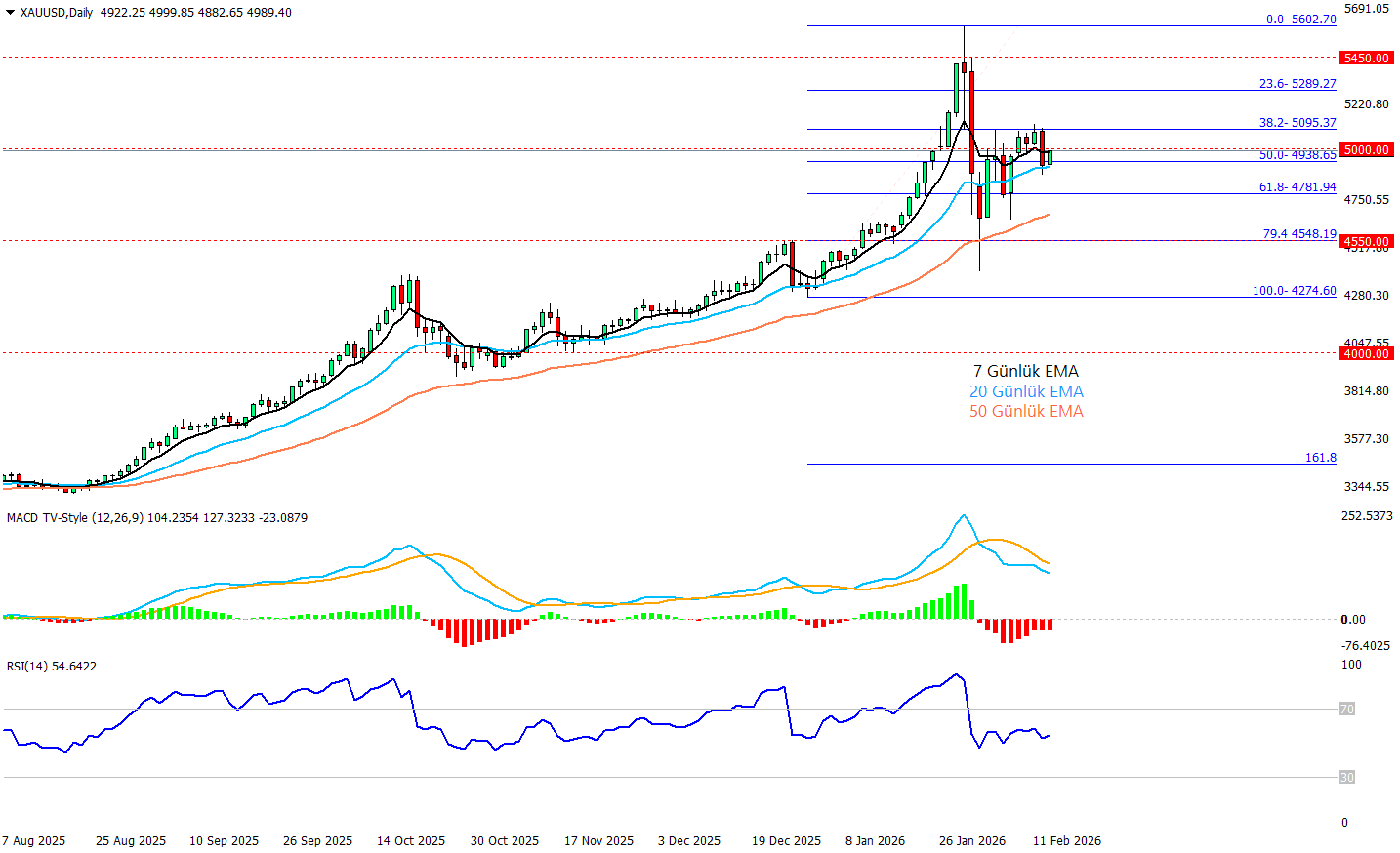Select the red 5450.00 price label
This screenshot has width=1400, height=853.
[1366, 59]
